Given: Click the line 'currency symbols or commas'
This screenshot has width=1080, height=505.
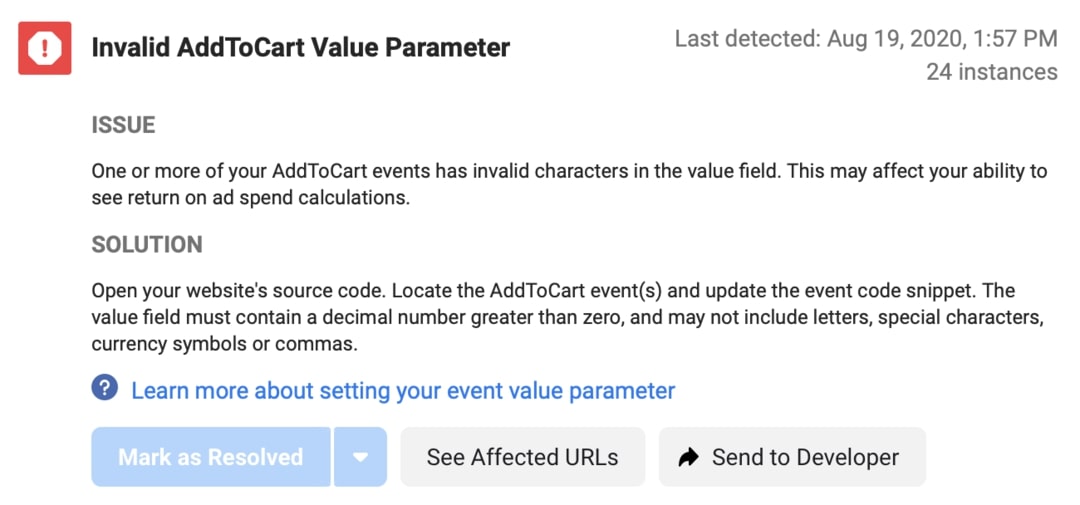Looking at the screenshot, I should (224, 343).
